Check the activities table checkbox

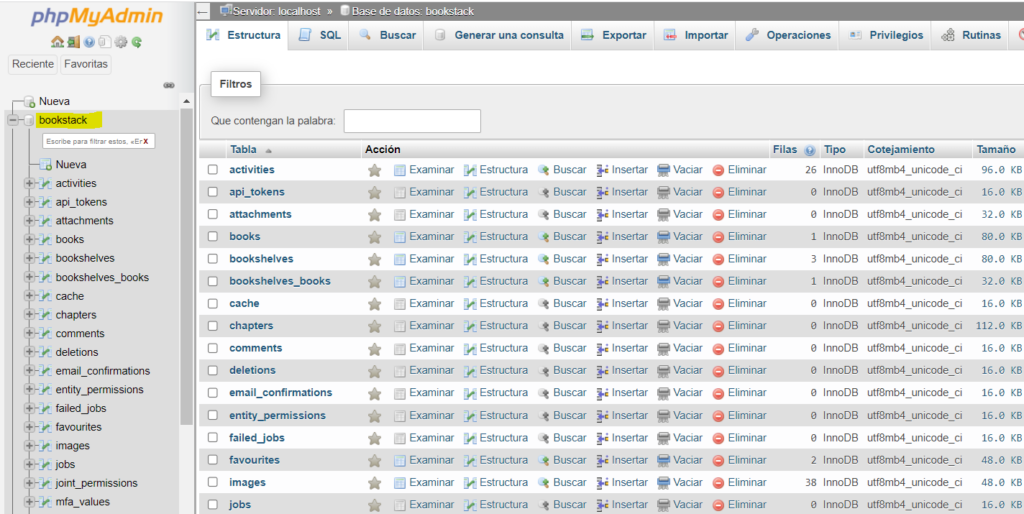(213, 170)
